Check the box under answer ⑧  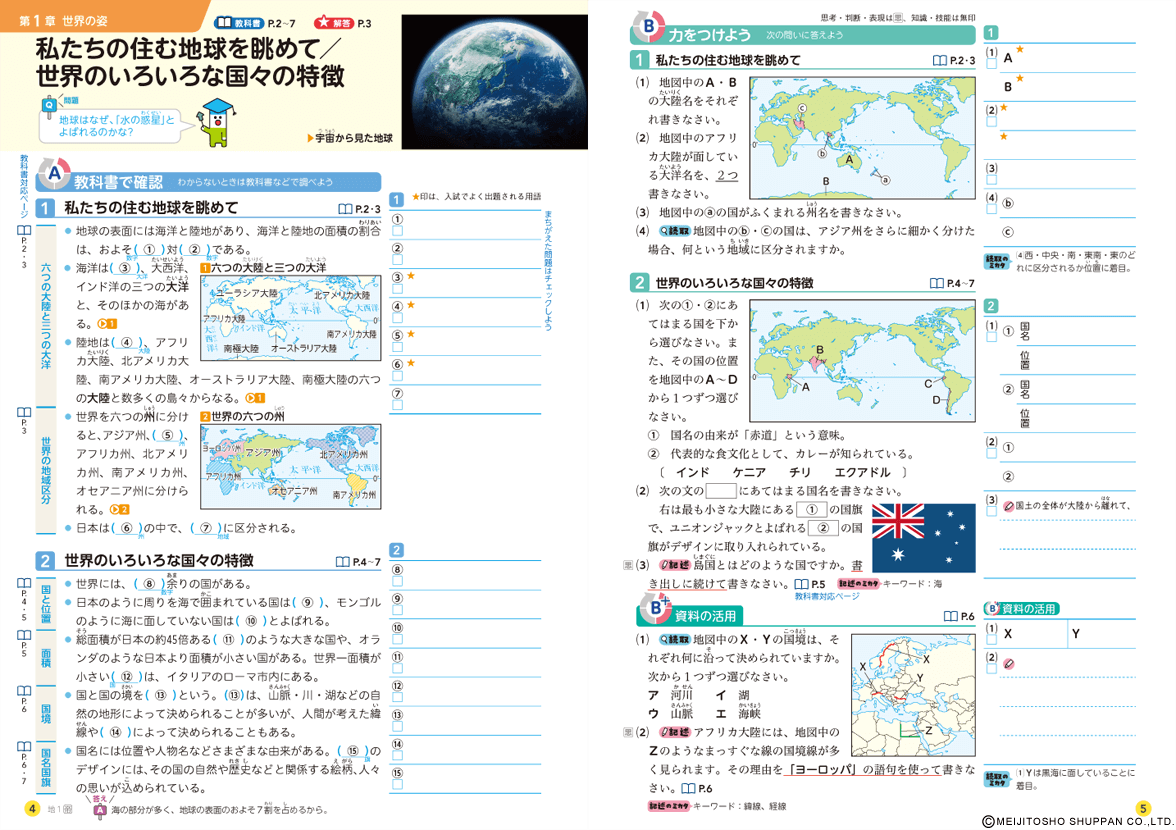pos(398,581)
